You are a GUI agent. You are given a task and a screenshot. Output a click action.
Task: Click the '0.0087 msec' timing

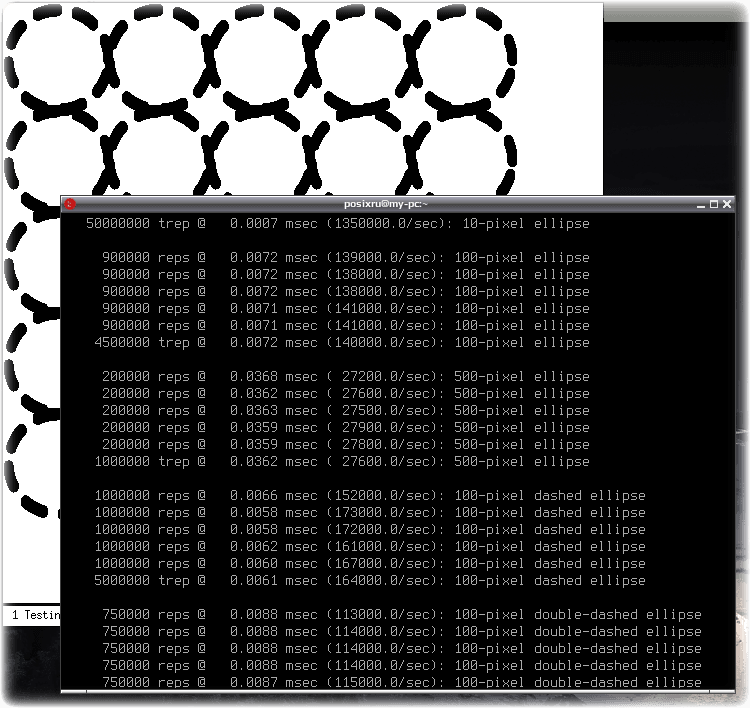[274, 682]
